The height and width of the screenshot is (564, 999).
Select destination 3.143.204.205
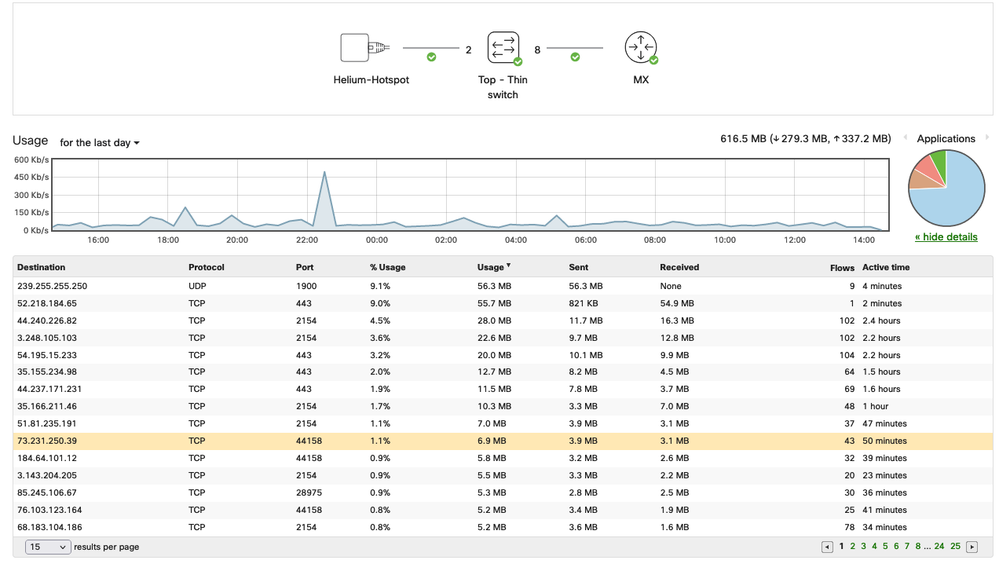click(47, 475)
